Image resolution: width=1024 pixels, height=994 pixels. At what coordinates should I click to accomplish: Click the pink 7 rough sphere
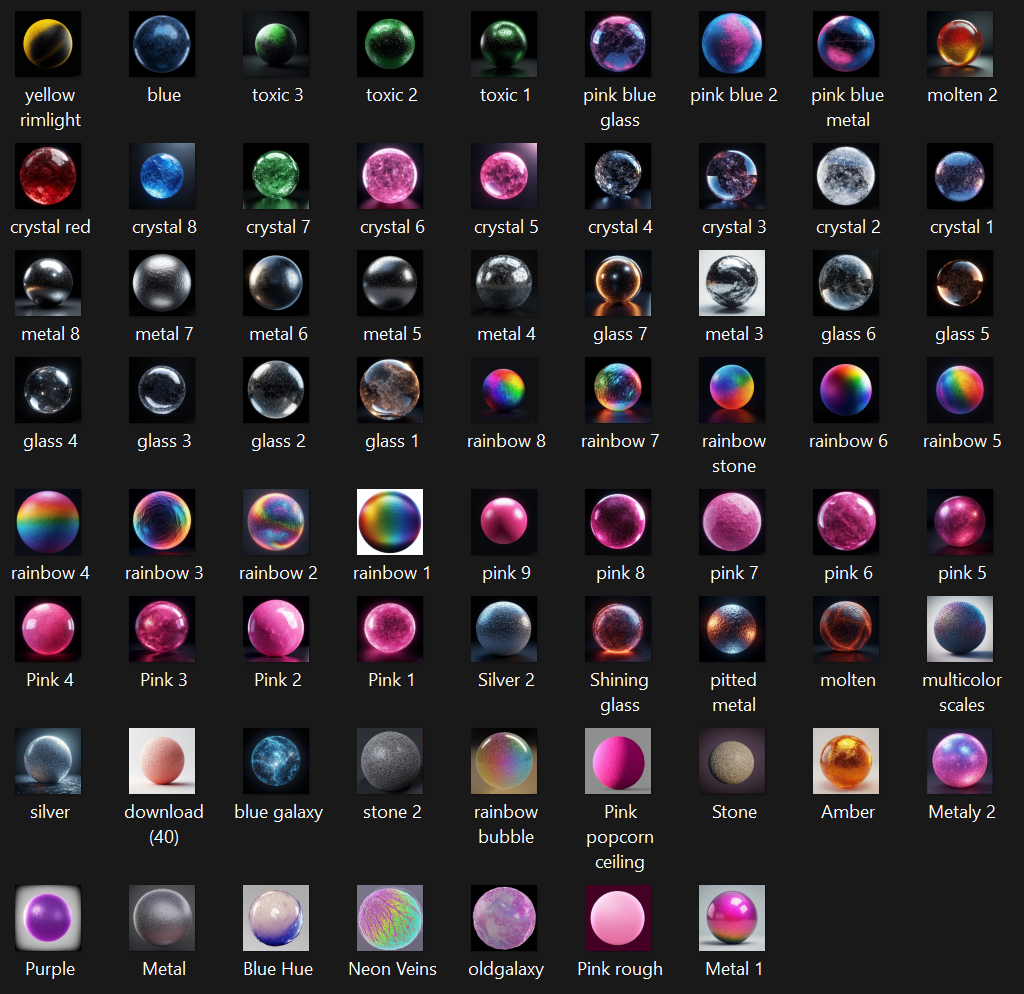click(731, 522)
